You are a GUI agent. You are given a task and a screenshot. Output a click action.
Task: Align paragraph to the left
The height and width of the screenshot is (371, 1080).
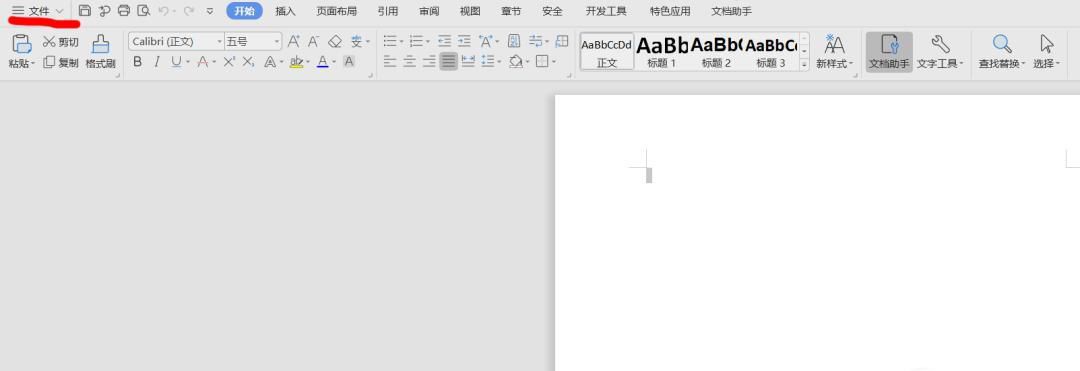coord(390,62)
